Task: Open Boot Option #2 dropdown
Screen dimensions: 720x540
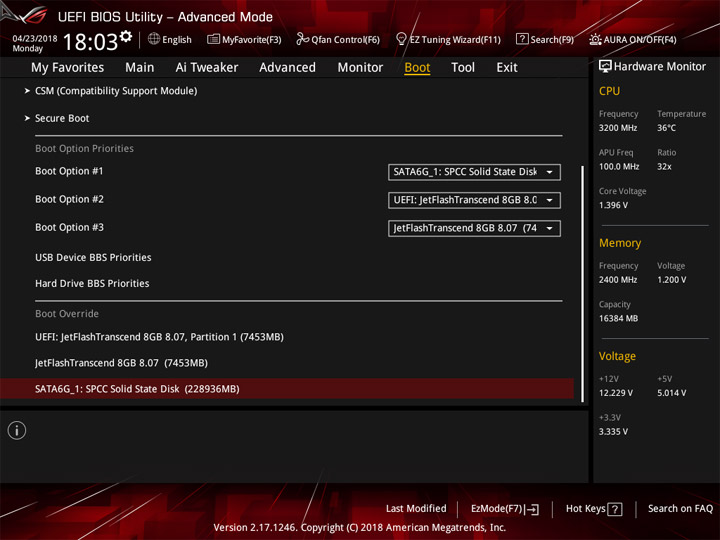Action: (474, 200)
